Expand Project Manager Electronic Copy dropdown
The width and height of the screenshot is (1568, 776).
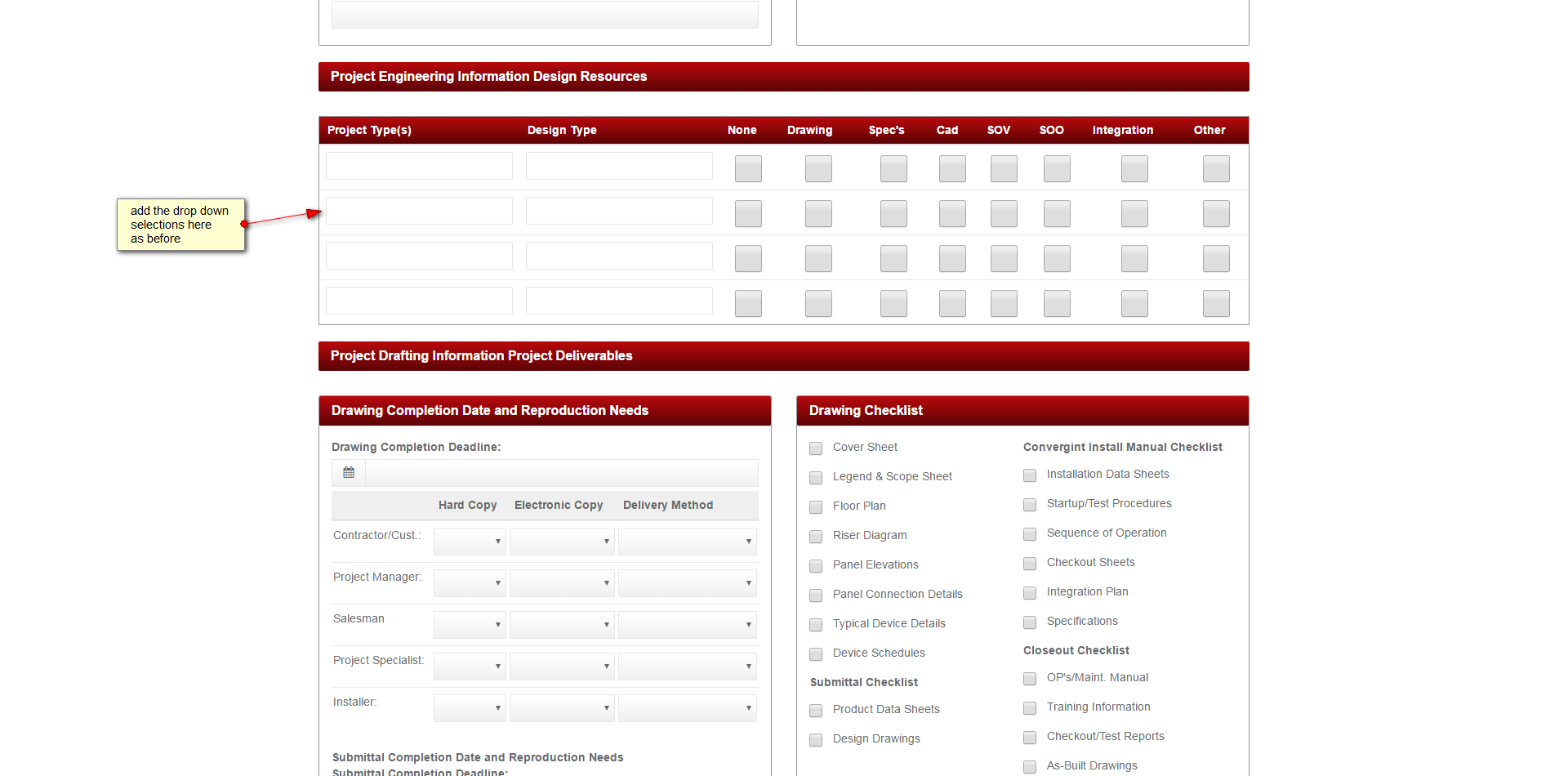coord(562,583)
